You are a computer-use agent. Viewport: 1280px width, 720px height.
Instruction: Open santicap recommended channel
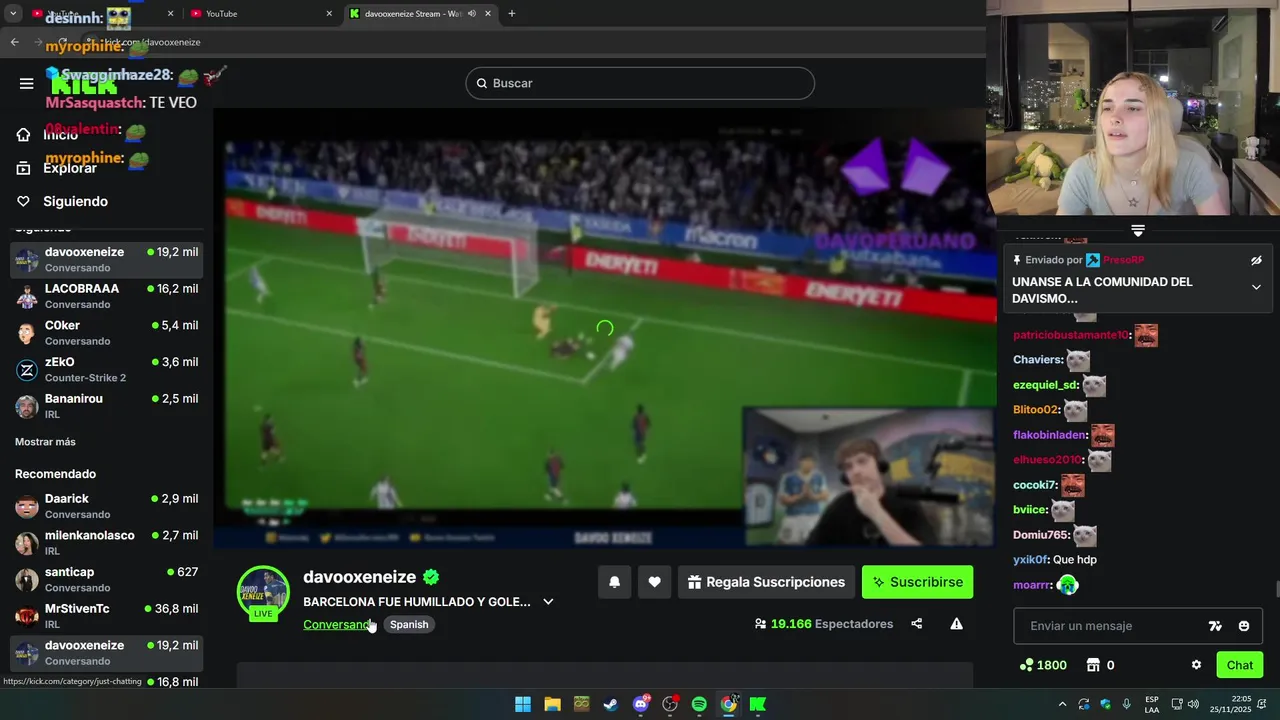pos(107,579)
